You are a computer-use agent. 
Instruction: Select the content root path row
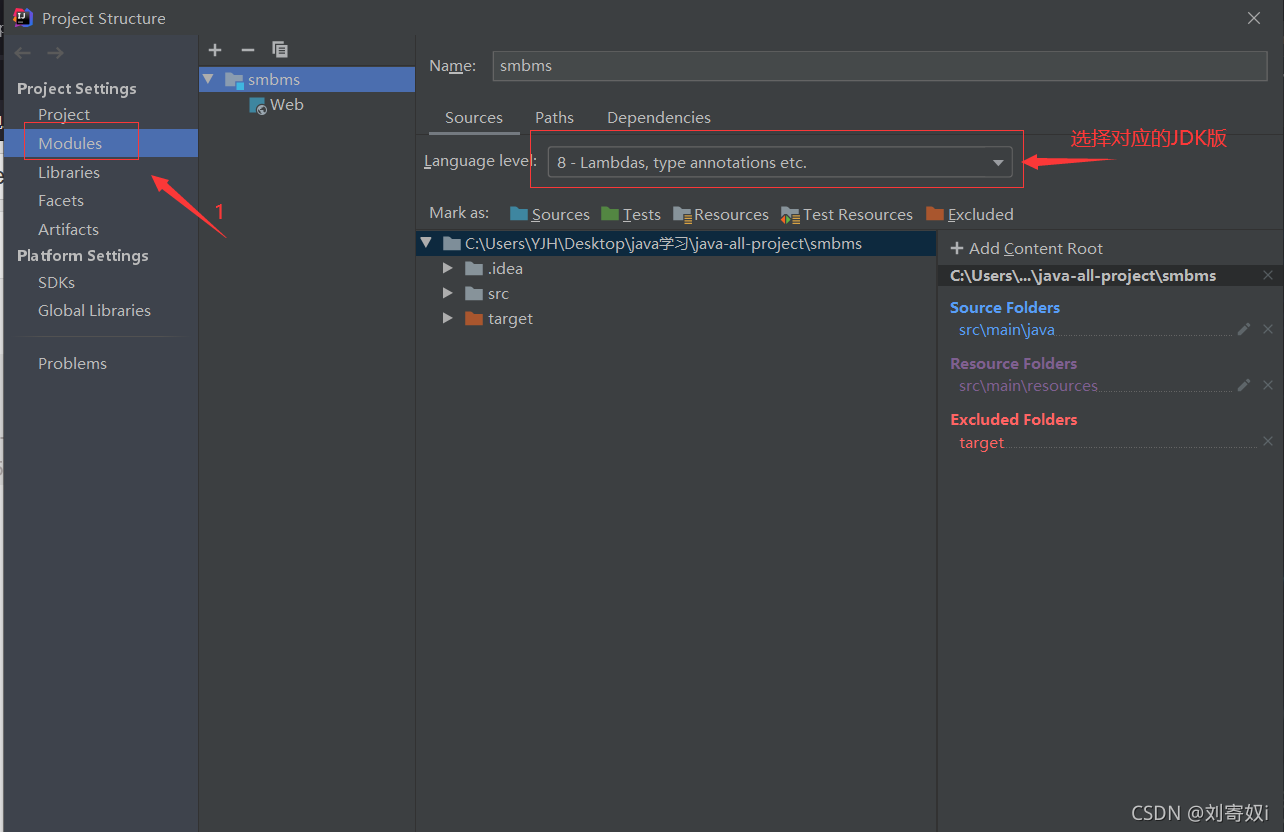coord(676,243)
